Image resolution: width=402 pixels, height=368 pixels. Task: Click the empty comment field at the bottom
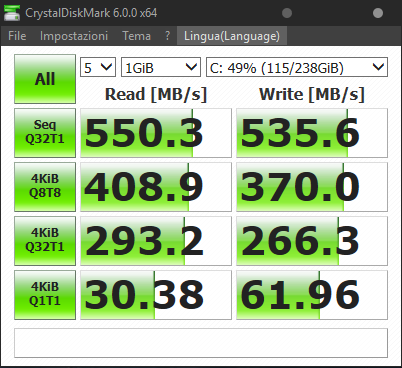[x=201, y=343]
